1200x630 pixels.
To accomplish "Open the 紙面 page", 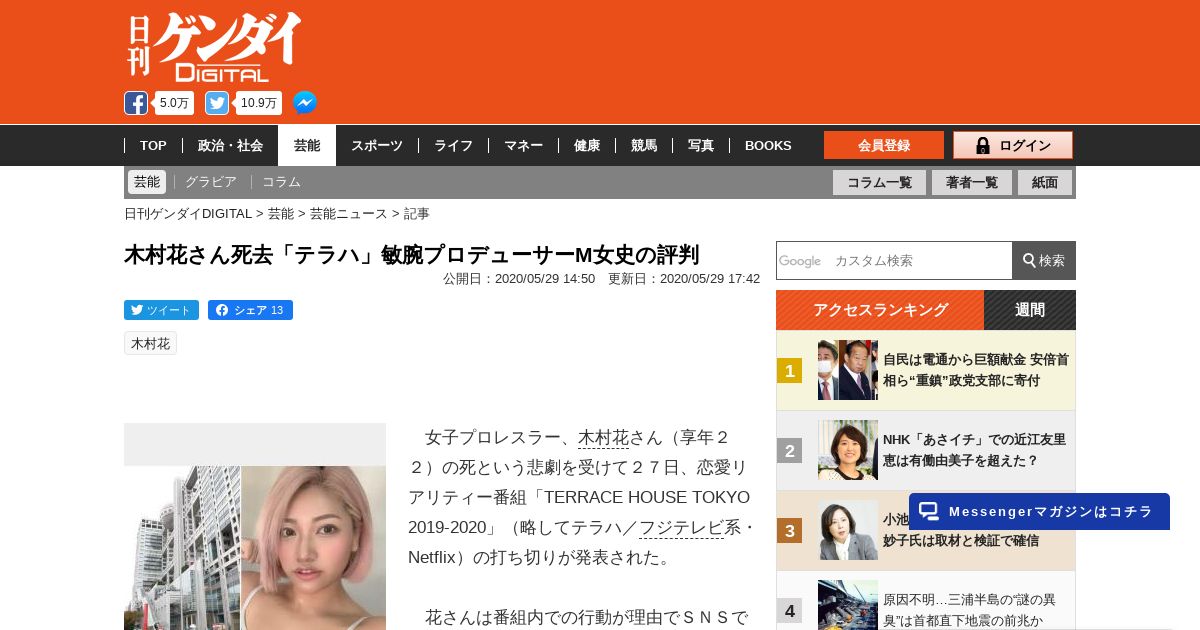I will tap(1045, 182).
